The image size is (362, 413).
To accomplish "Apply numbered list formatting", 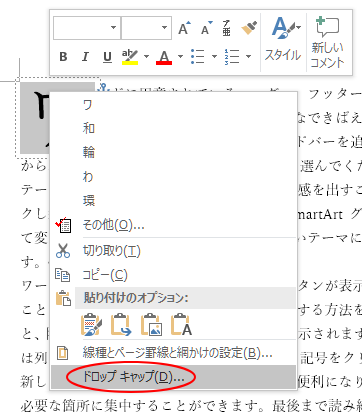I will click(x=232, y=57).
